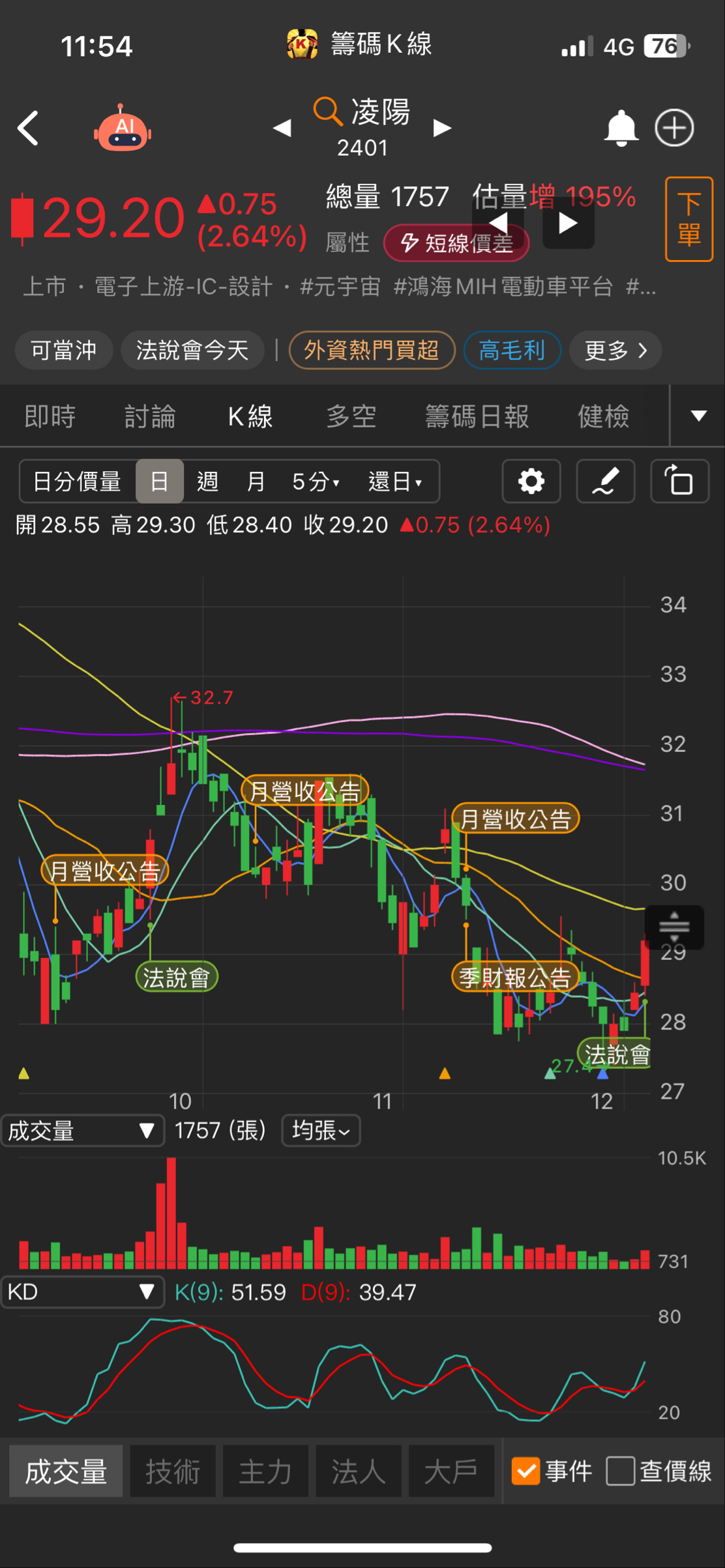
Task: Select bottom 法人 indicator button
Action: coord(358,1471)
